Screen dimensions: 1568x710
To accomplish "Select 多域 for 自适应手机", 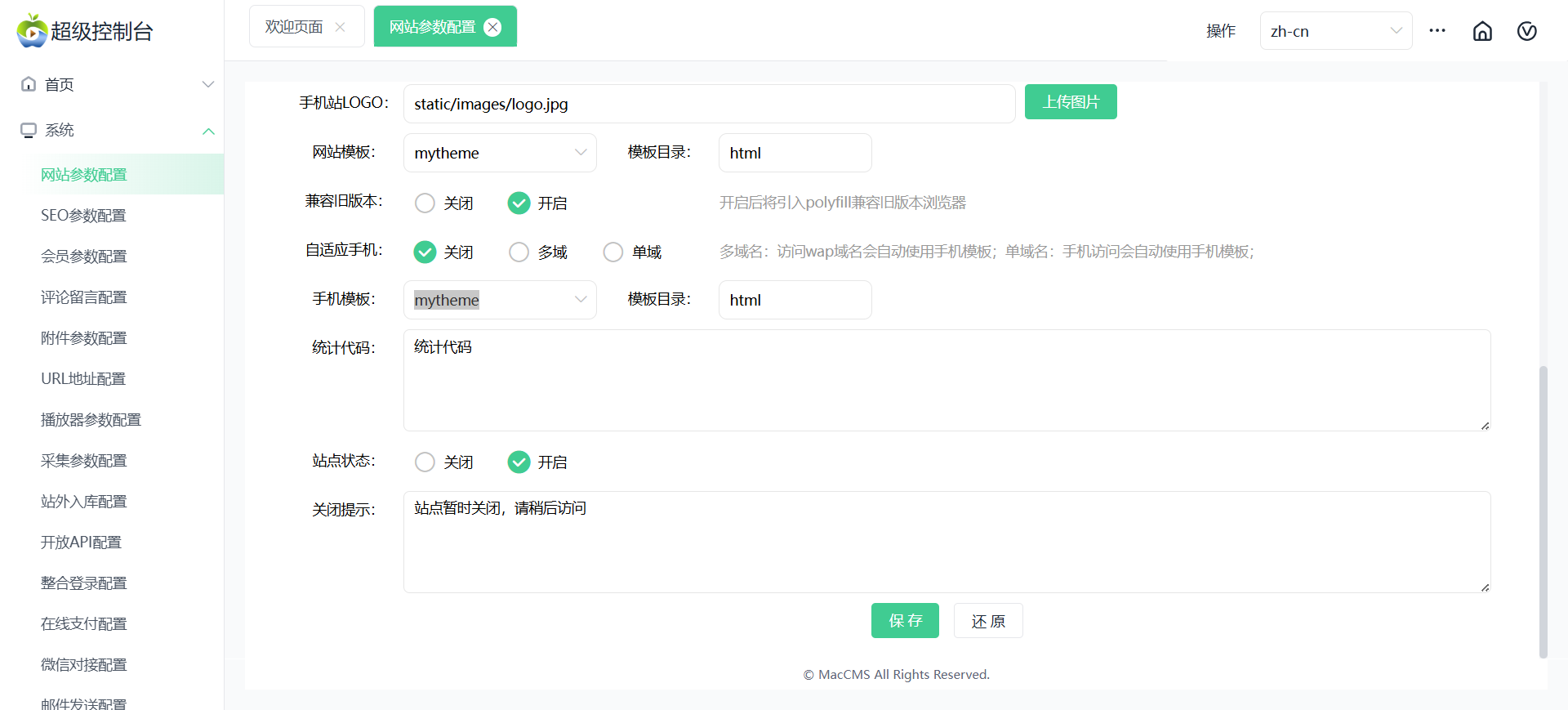I will pyautogui.click(x=519, y=252).
